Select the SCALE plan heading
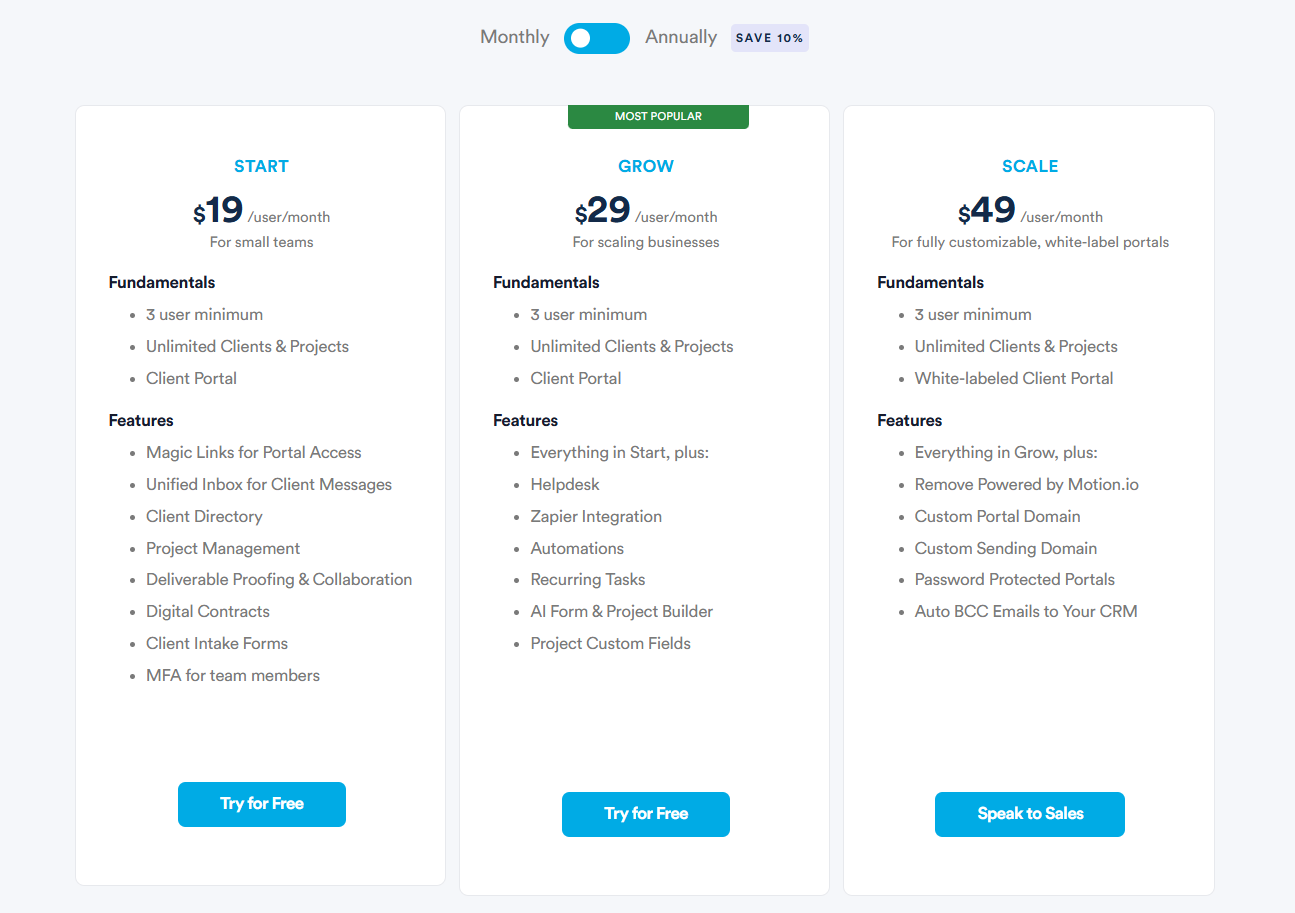 pyautogui.click(x=1030, y=166)
